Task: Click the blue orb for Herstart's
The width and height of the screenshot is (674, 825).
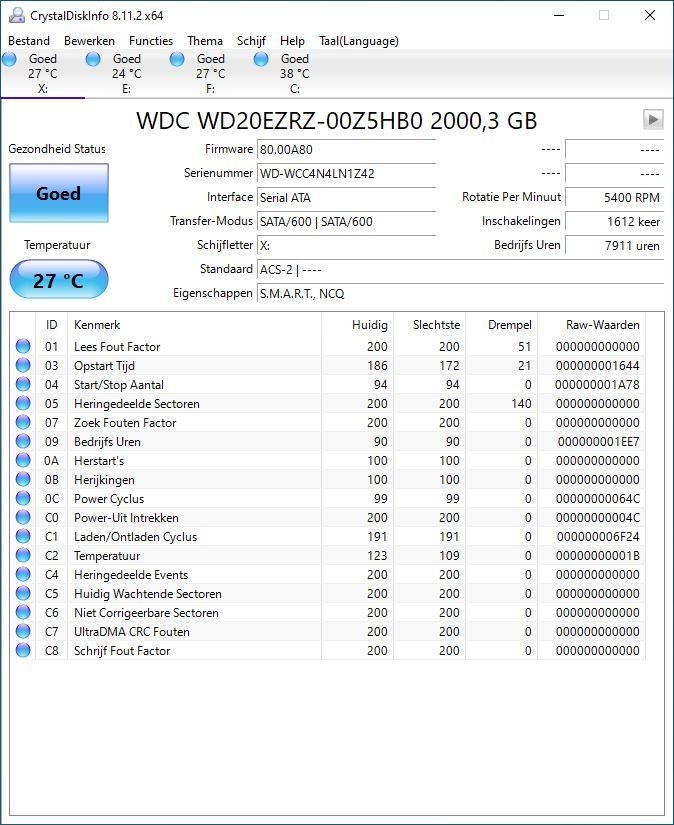Action: pyautogui.click(x=23, y=460)
